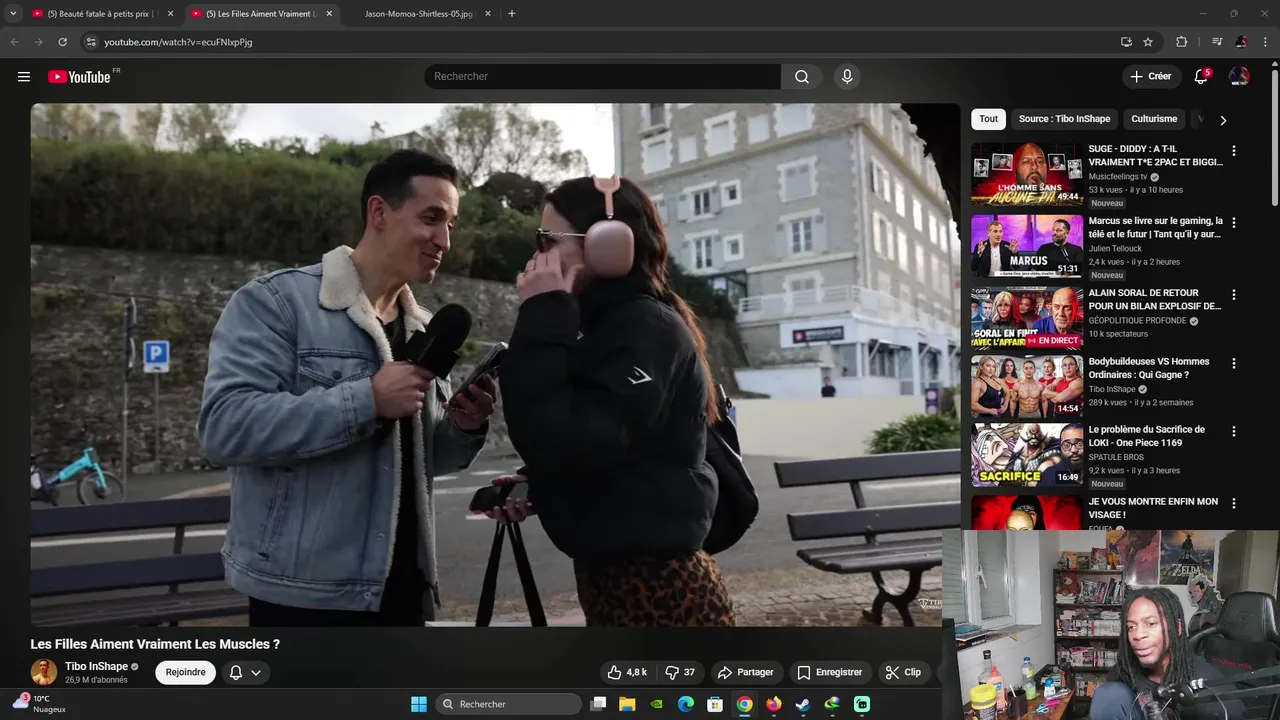Viewport: 1280px width, 720px height.
Task: Click the Créer button
Action: (x=1150, y=77)
